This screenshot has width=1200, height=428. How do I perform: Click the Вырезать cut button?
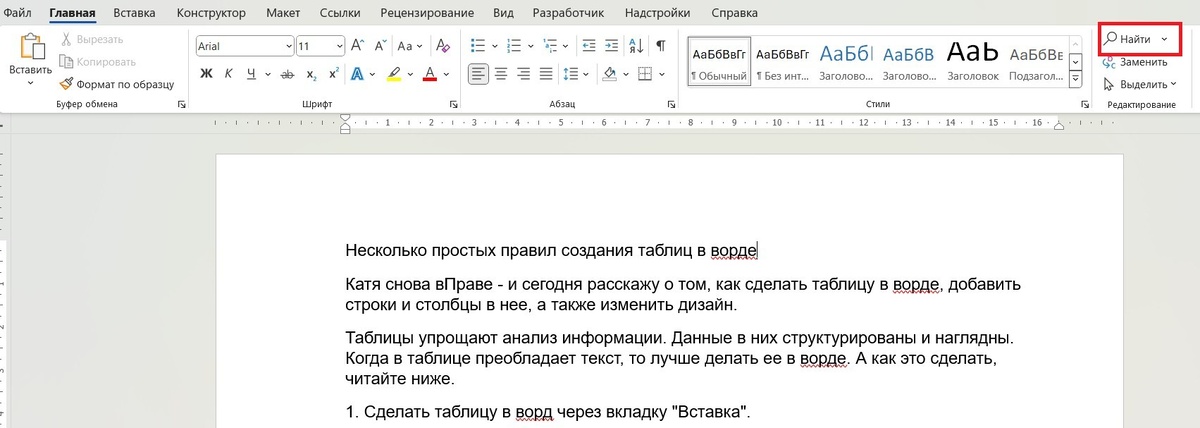(x=92, y=39)
